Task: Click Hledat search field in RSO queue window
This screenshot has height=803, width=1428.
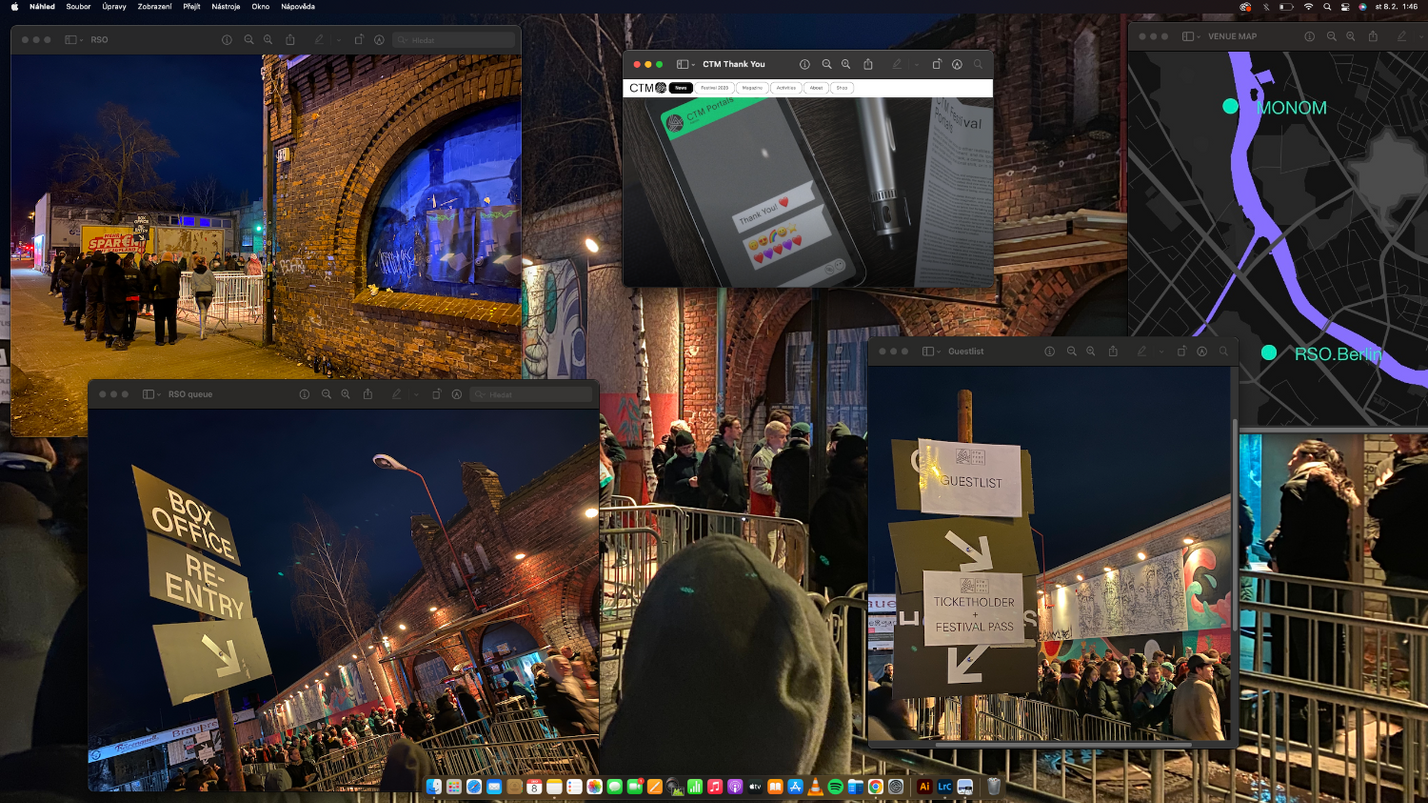Action: [x=532, y=394]
